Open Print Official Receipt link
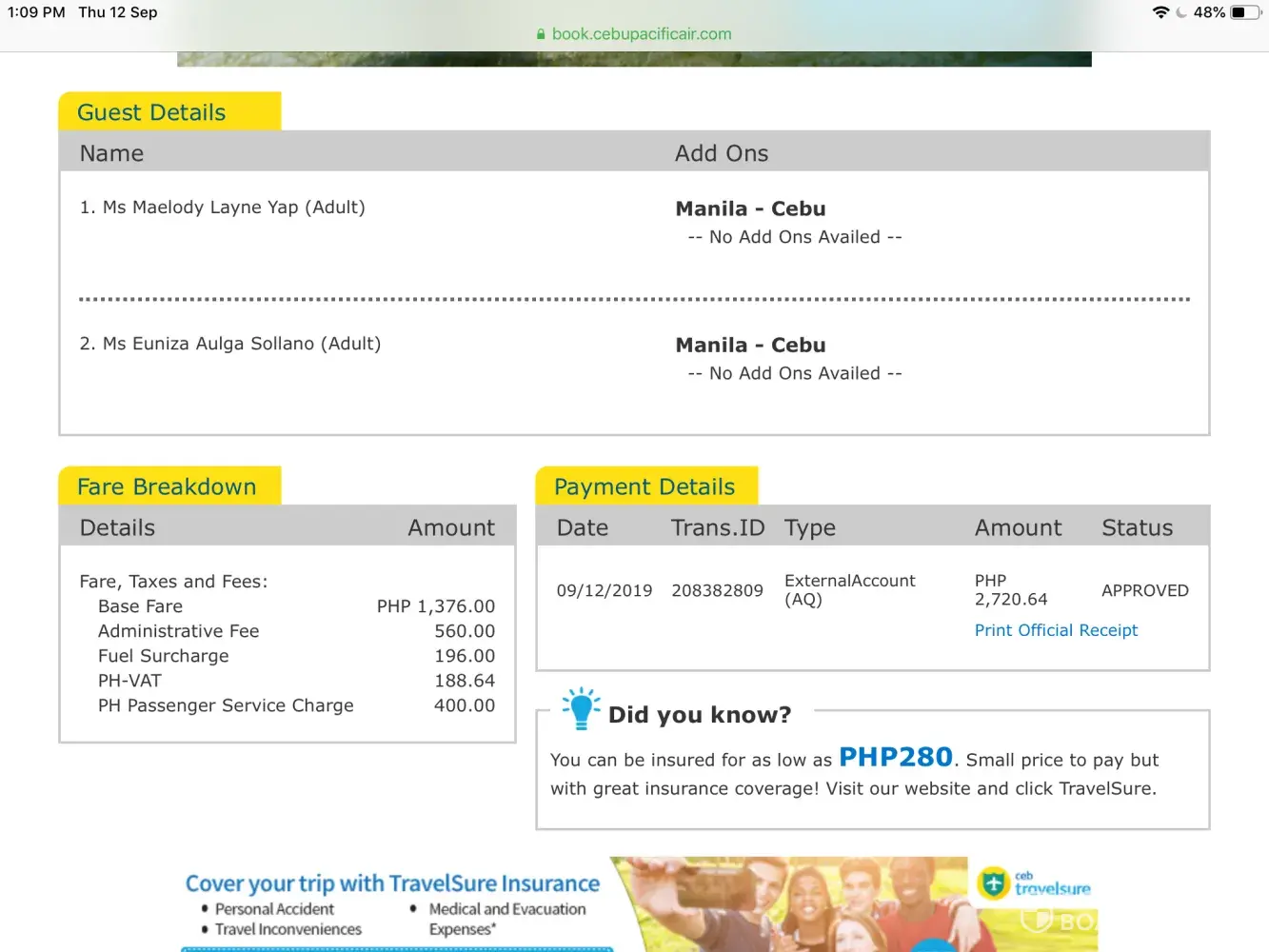1269x952 pixels. coord(1056,630)
